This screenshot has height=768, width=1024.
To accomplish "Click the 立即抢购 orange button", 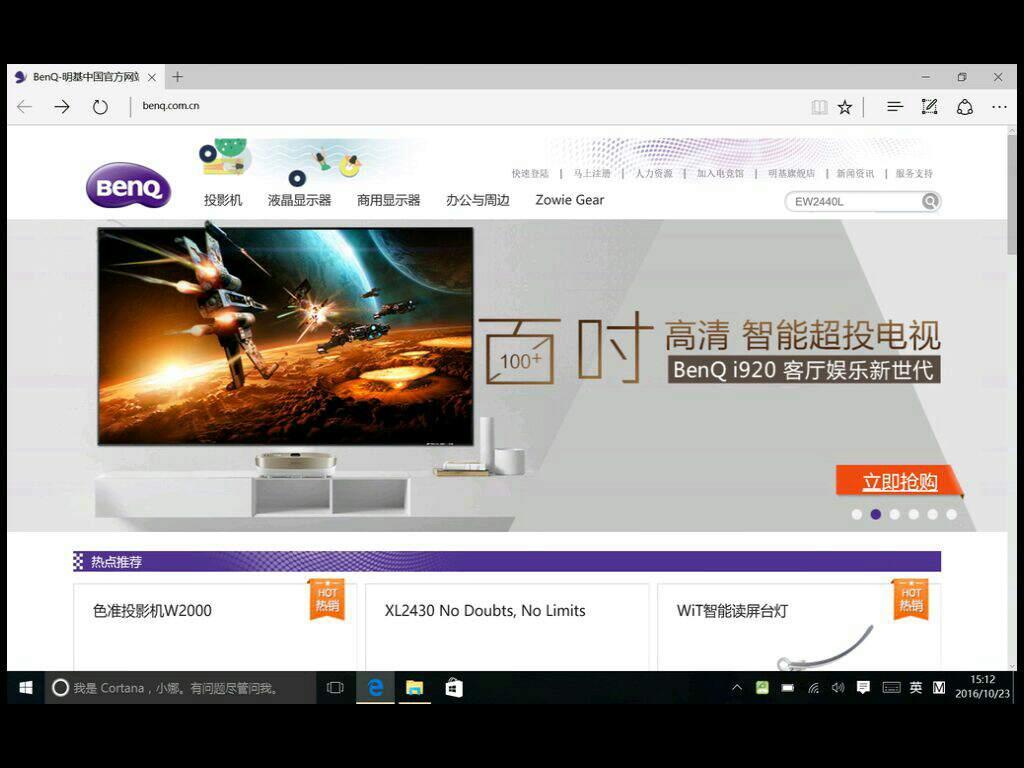I will [x=899, y=482].
